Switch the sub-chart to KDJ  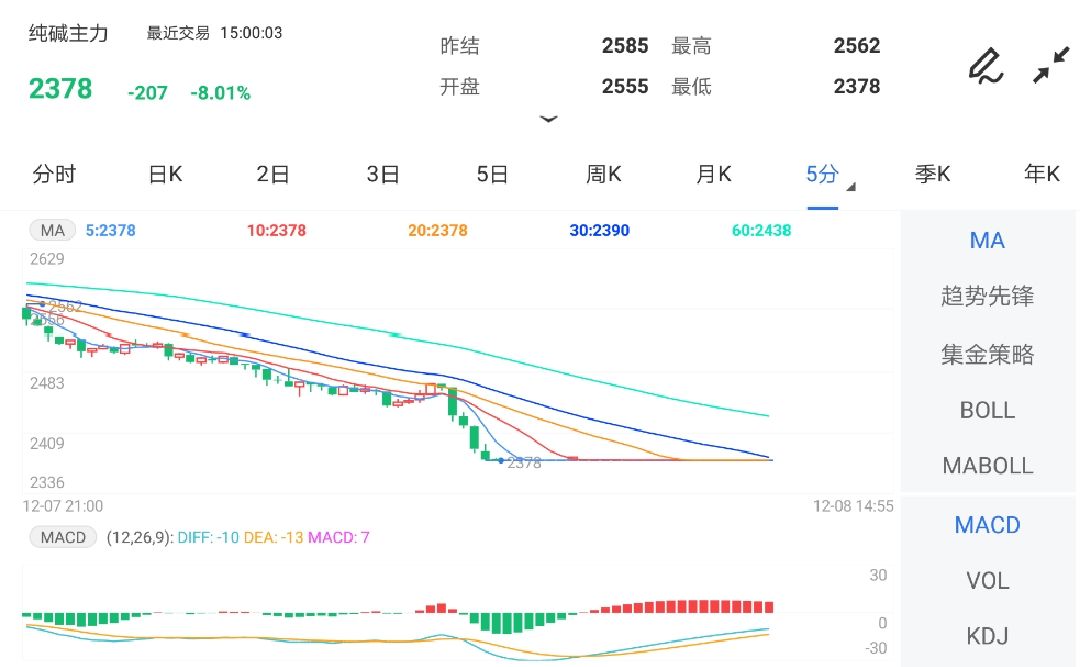[987, 636]
